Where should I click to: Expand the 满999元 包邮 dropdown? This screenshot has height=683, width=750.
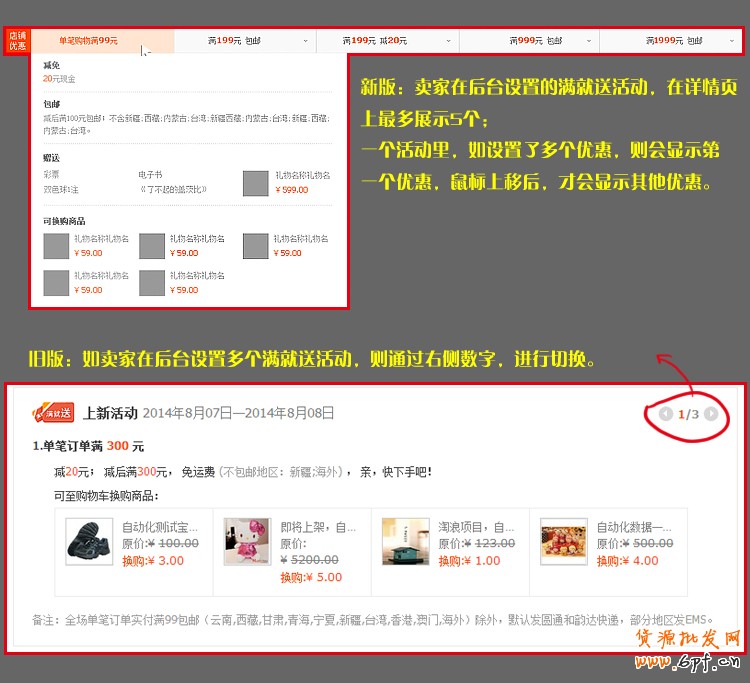(591, 41)
